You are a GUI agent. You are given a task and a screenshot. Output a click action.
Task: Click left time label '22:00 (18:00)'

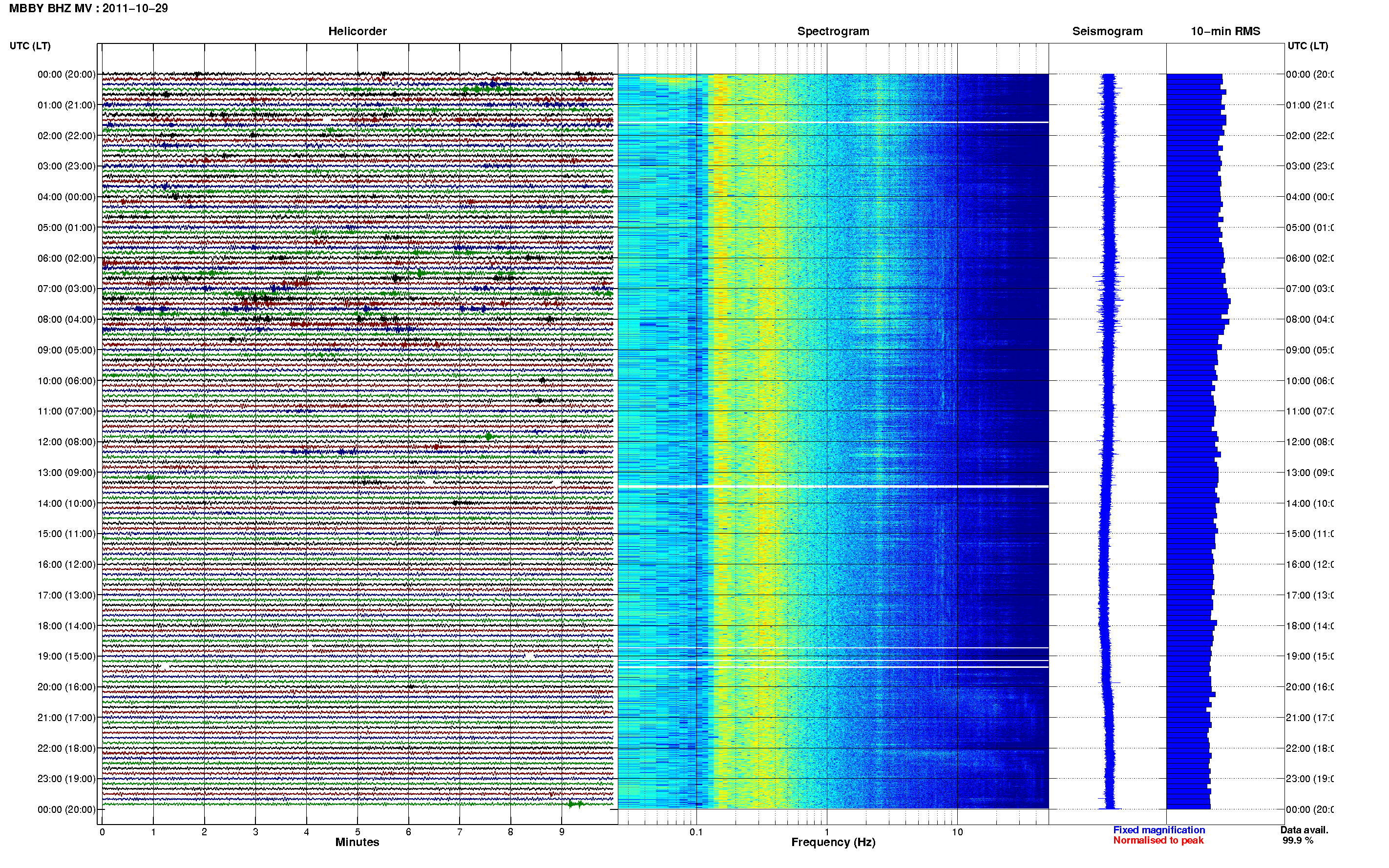click(x=66, y=748)
